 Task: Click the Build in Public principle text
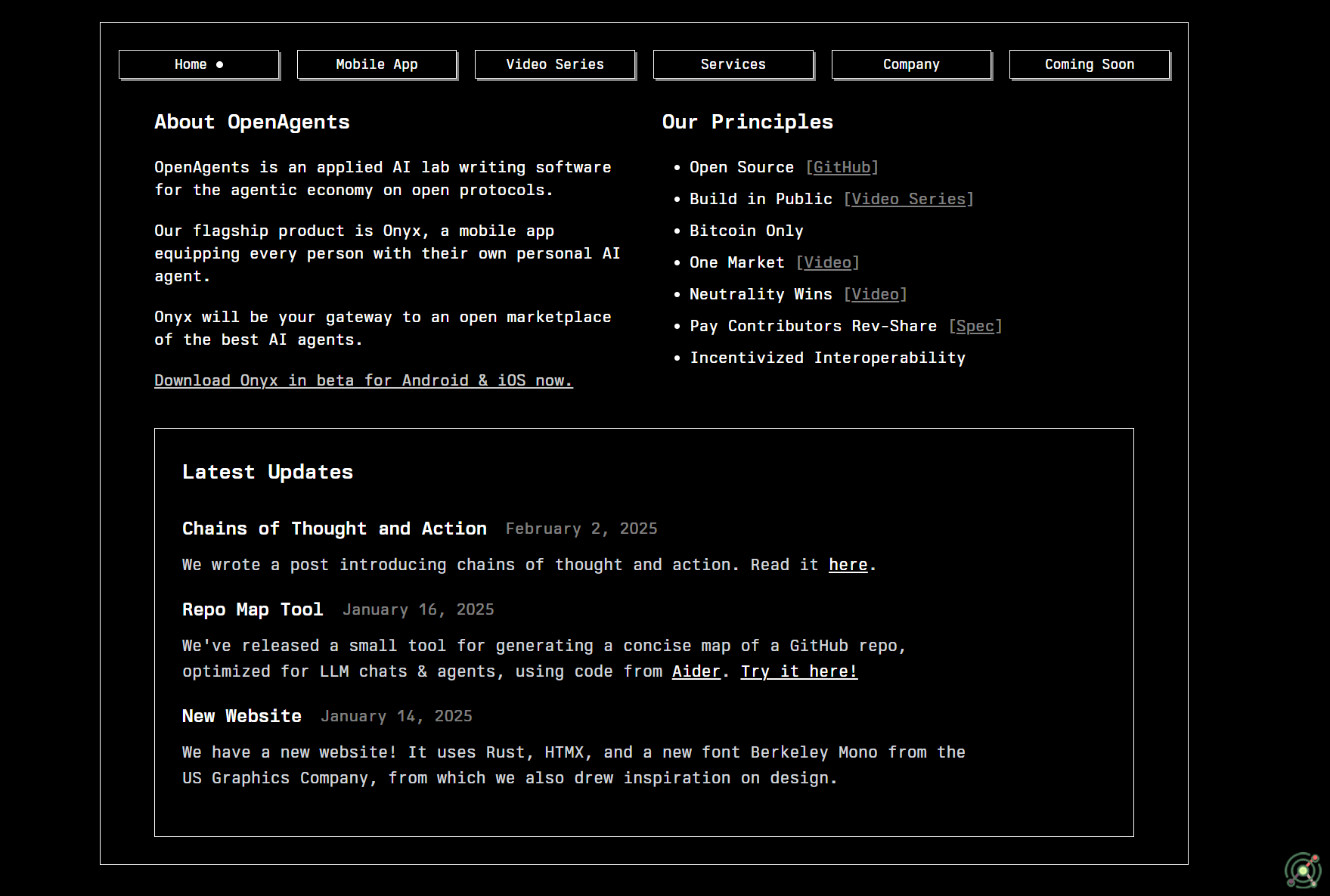click(761, 199)
